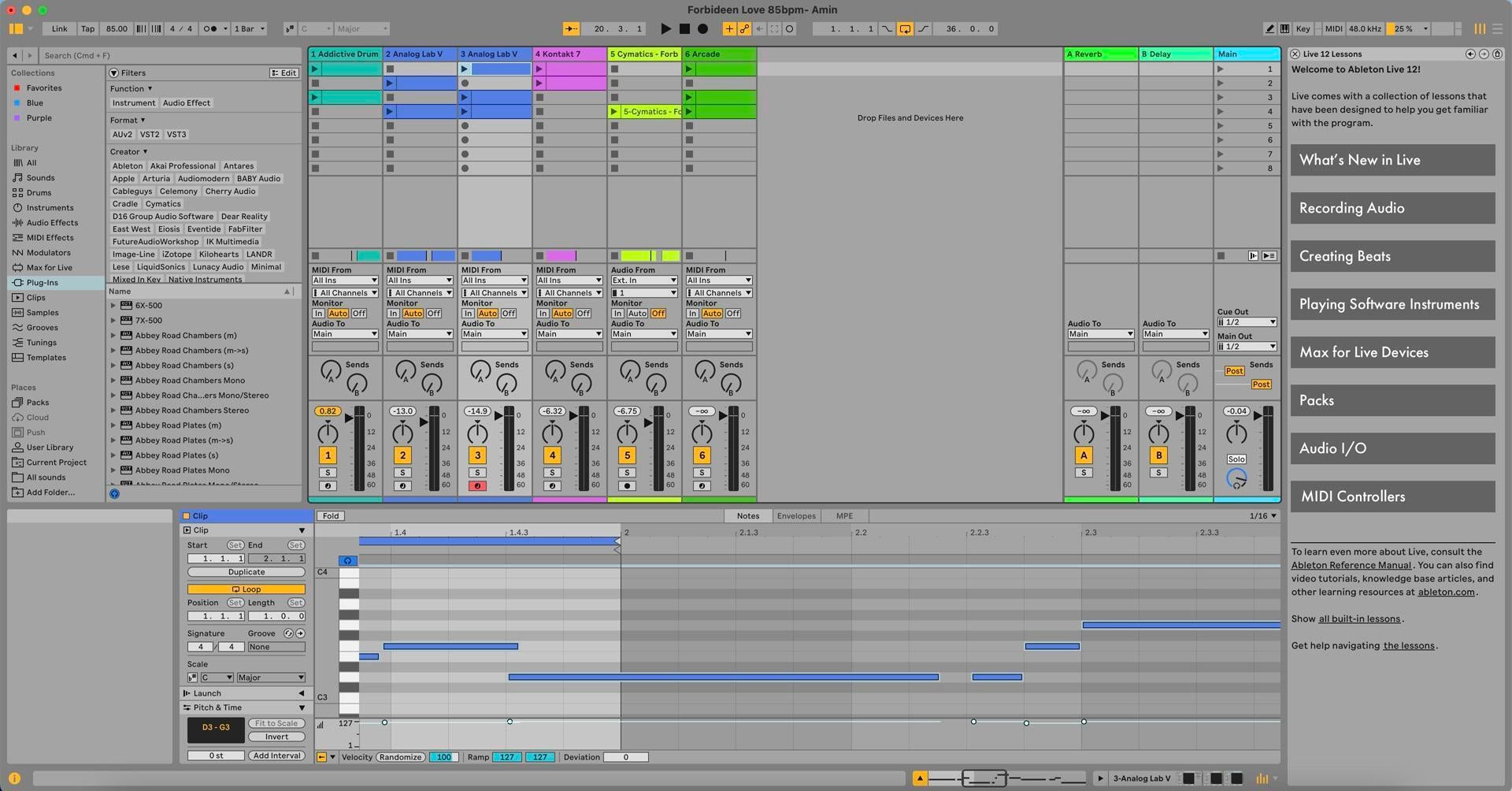Switch to the Envelopes tab

click(x=795, y=515)
